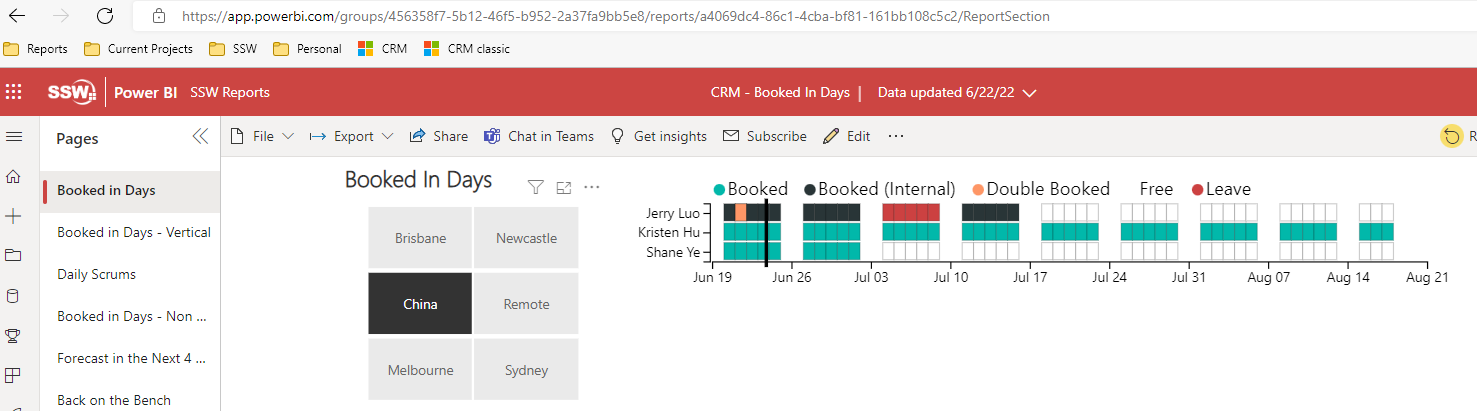Open the Goals trophy icon
1477x411 pixels.
[13, 336]
